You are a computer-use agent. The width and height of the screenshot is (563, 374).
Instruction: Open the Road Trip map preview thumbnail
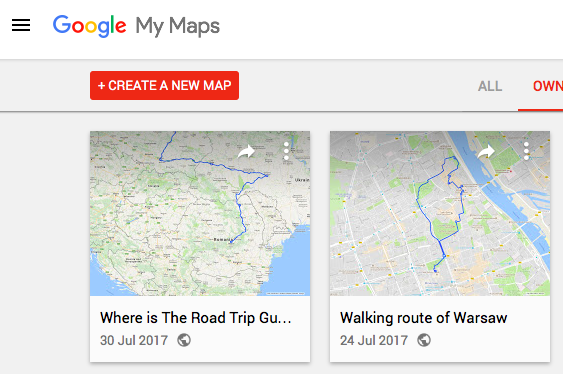[x=200, y=214]
